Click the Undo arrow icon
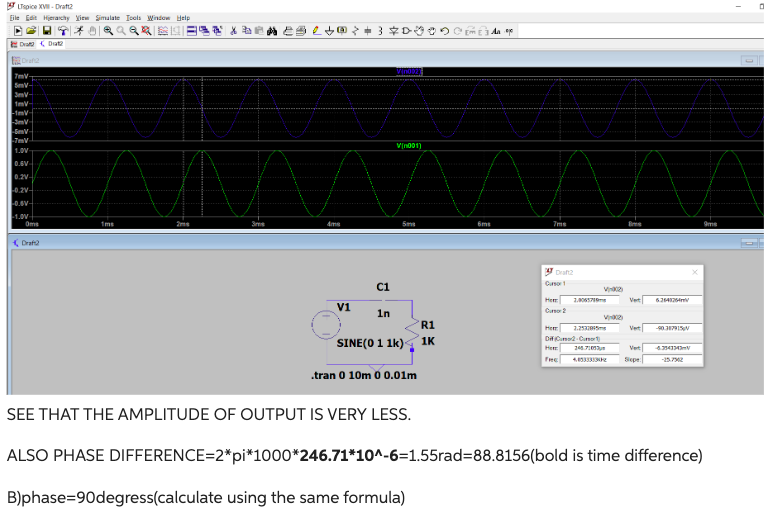The width and height of the screenshot is (777, 517). pyautogui.click(x=444, y=31)
